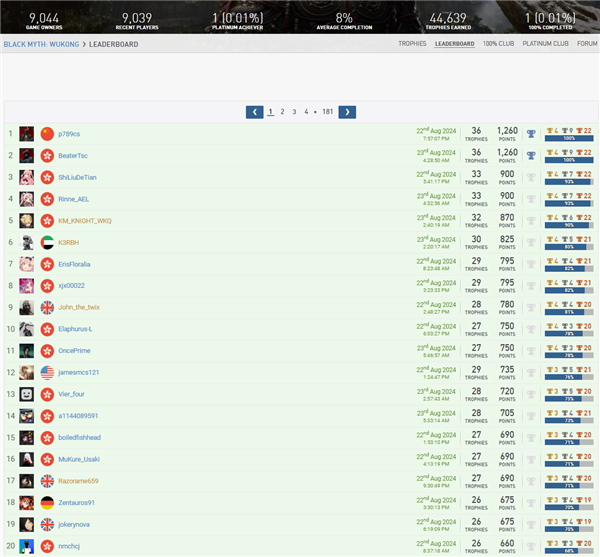
Task: Open xjx00022 profile link
Action: 72,286
